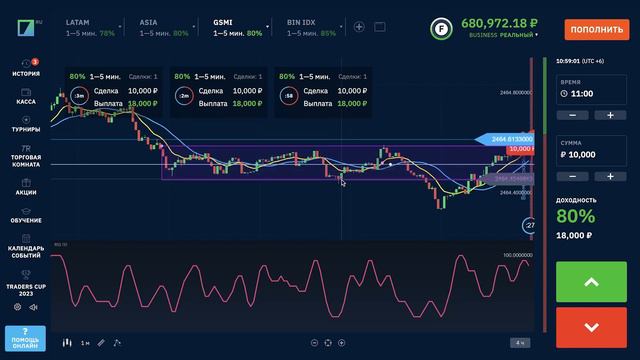Click the Доходность 80% profitability value

[x=576, y=216]
